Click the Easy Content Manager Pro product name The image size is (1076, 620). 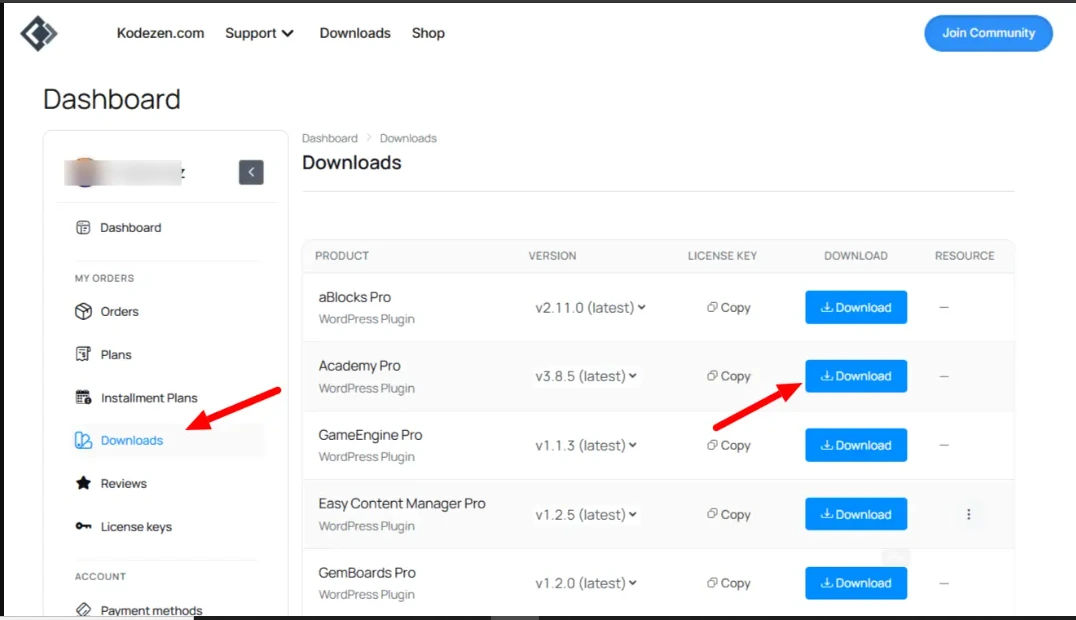(x=401, y=503)
